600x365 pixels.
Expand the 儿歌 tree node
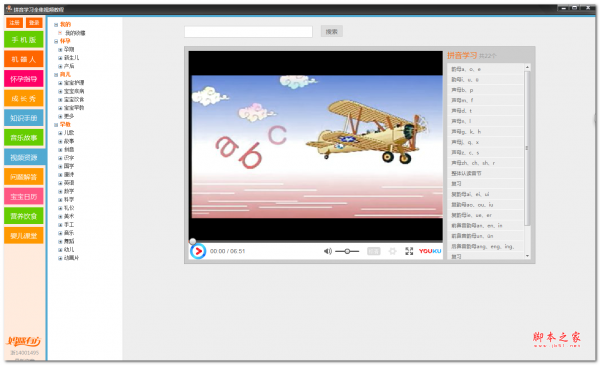click(x=60, y=133)
